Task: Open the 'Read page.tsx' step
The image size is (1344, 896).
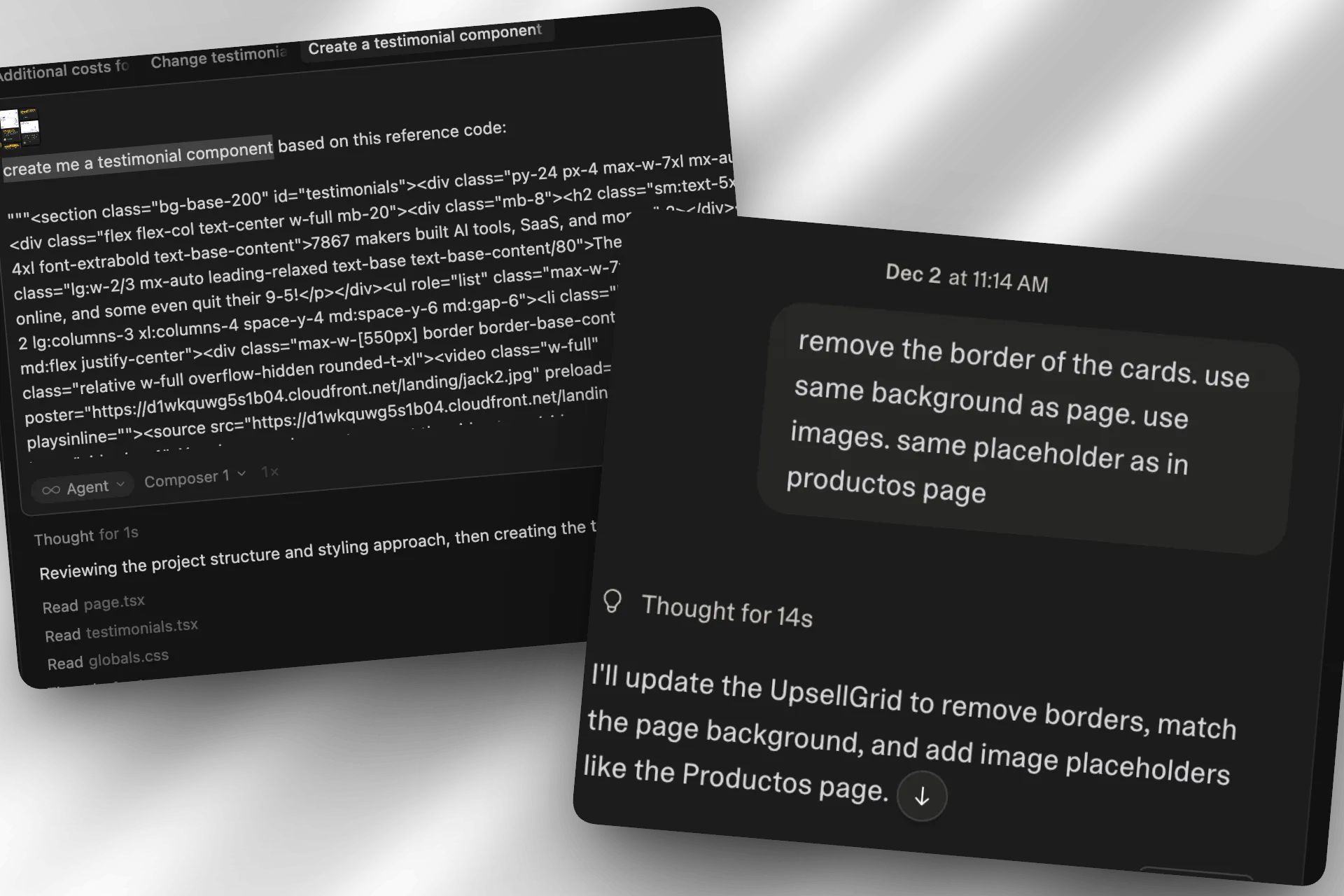Action: (93, 603)
